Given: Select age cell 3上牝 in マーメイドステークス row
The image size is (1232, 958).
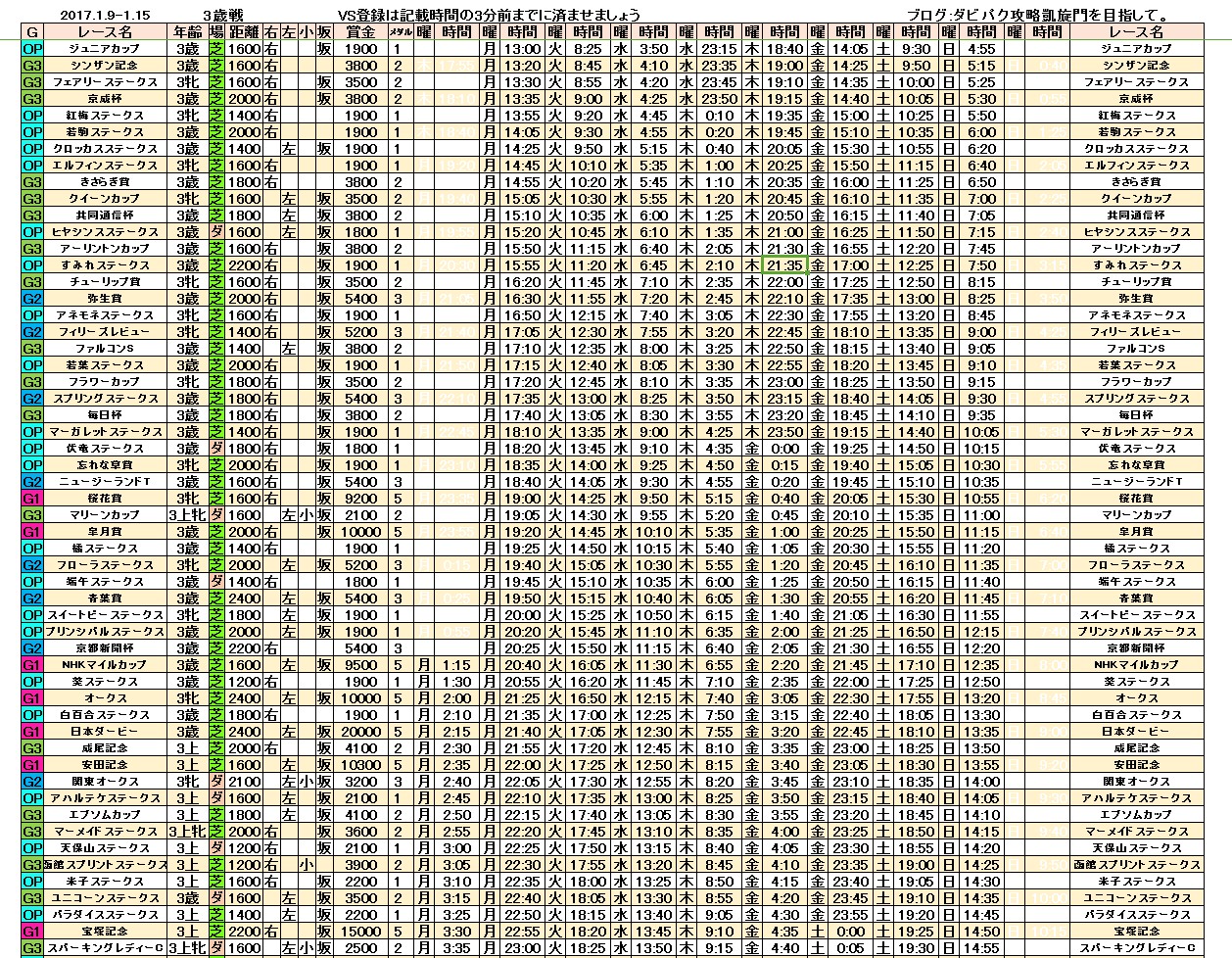Looking at the screenshot, I should 186,832.
